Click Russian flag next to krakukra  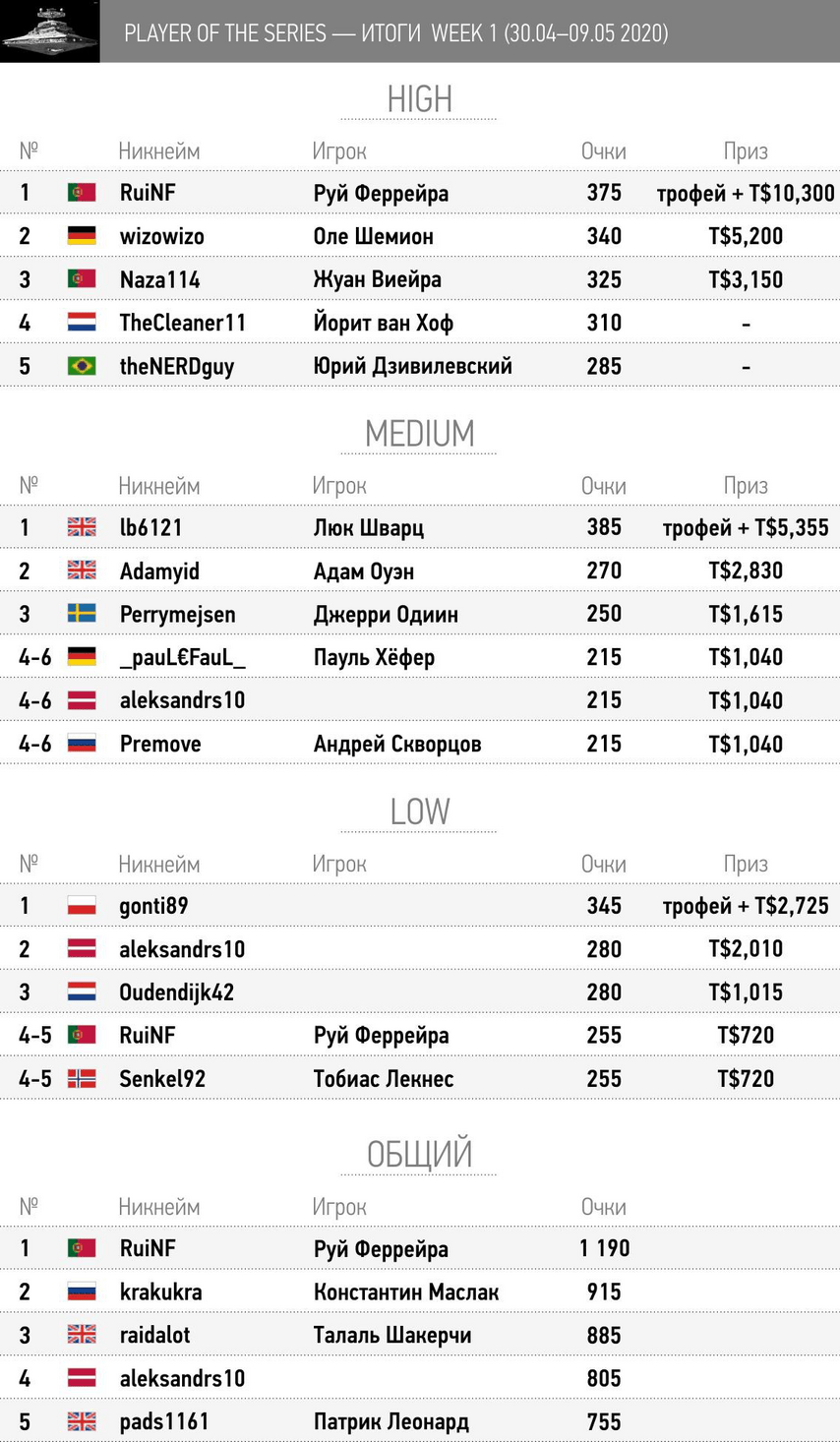point(82,1292)
